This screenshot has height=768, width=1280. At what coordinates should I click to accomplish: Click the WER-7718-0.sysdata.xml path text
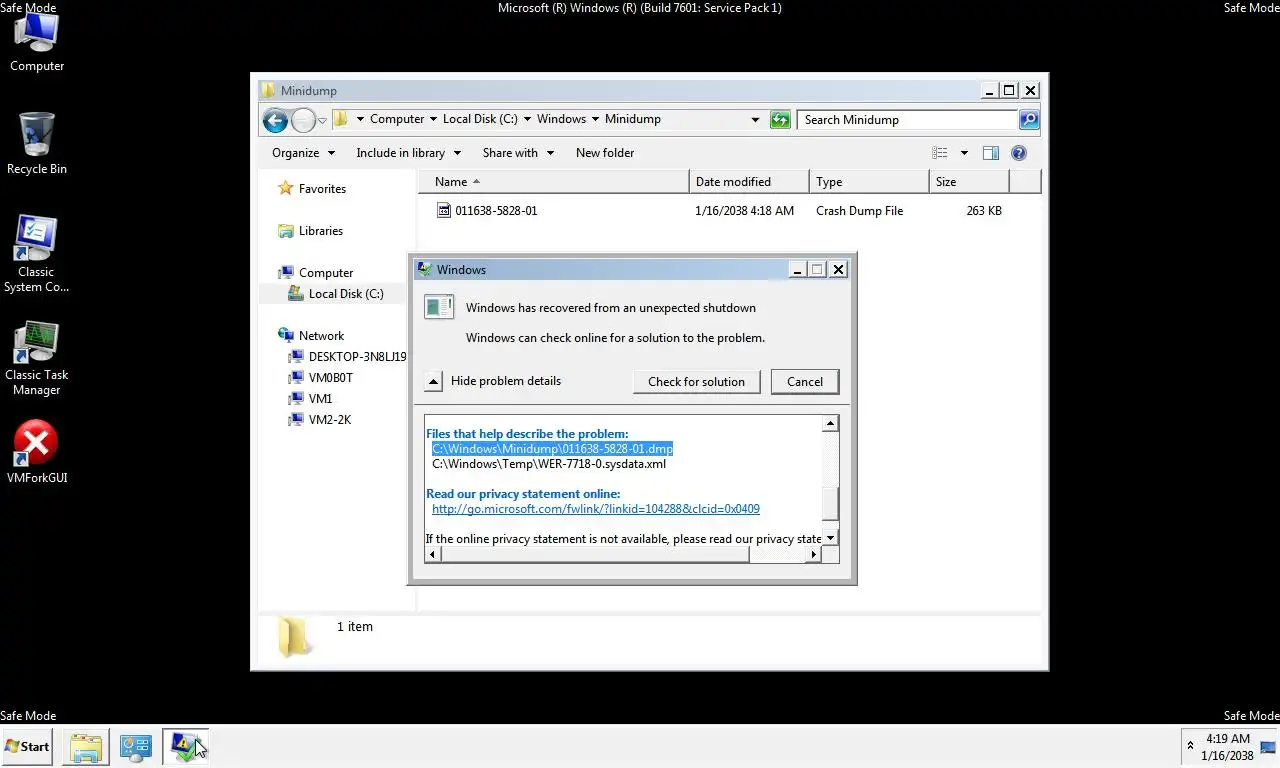point(549,464)
